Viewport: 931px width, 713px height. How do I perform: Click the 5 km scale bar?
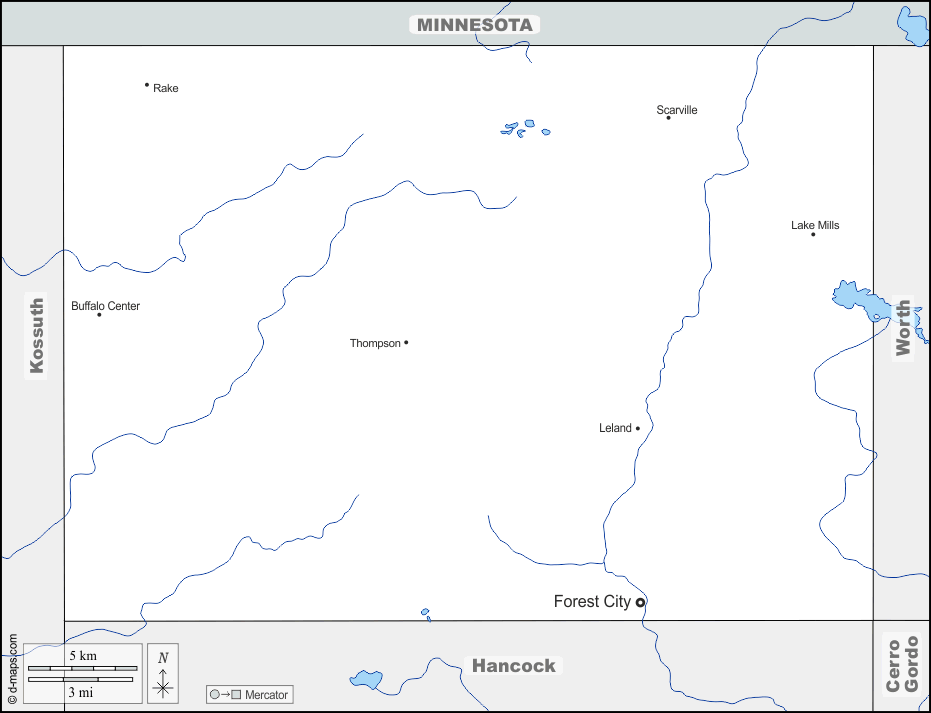[x=83, y=667]
